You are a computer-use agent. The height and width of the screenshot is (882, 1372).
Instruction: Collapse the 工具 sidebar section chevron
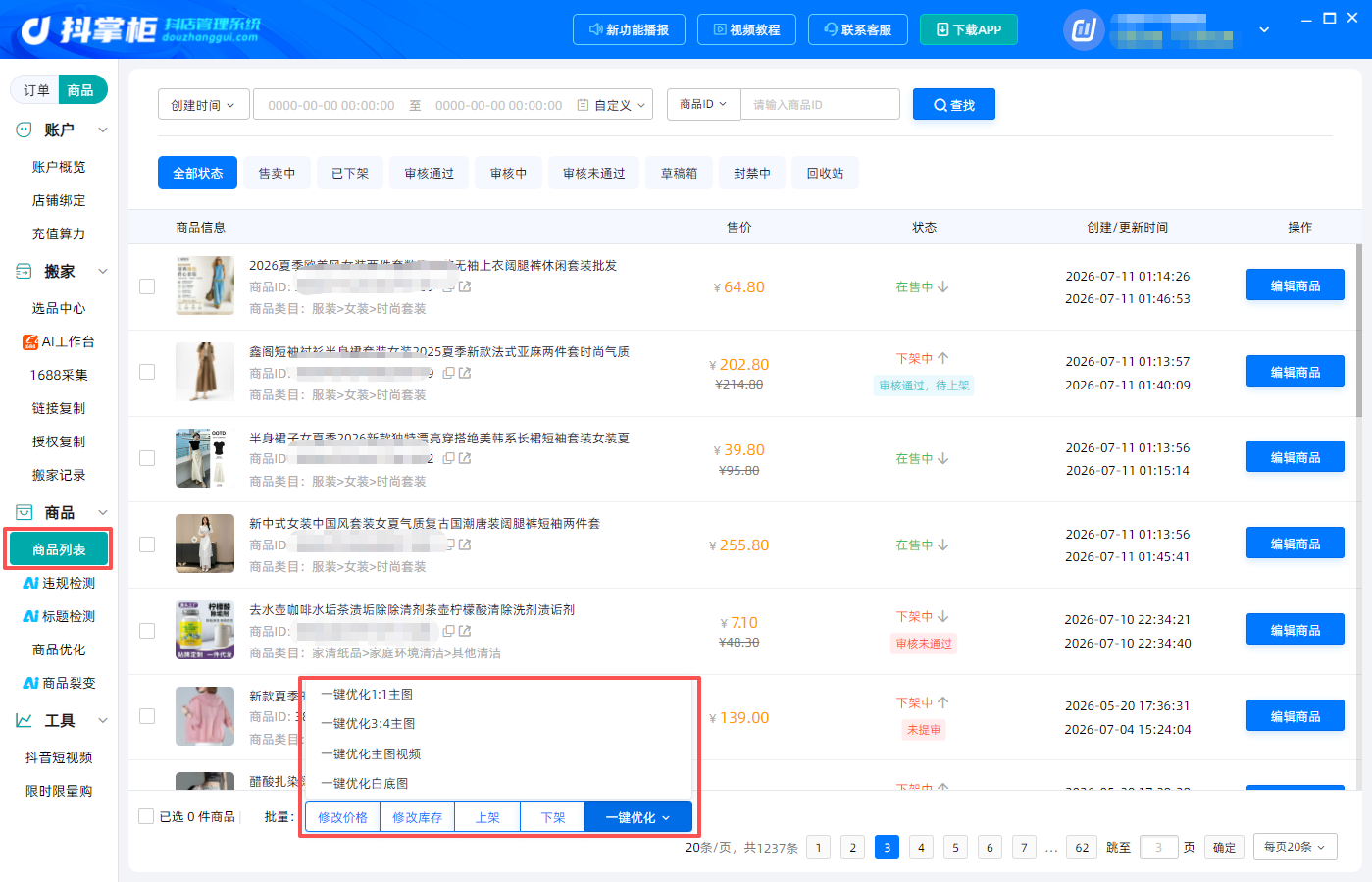click(102, 720)
